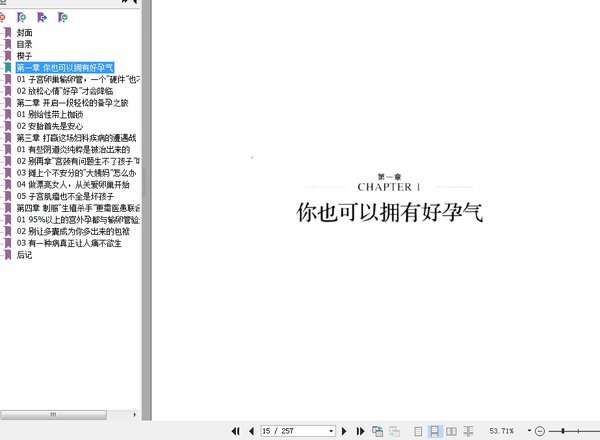Click the bookmark panel horizontal scrollbar

pos(54,415)
